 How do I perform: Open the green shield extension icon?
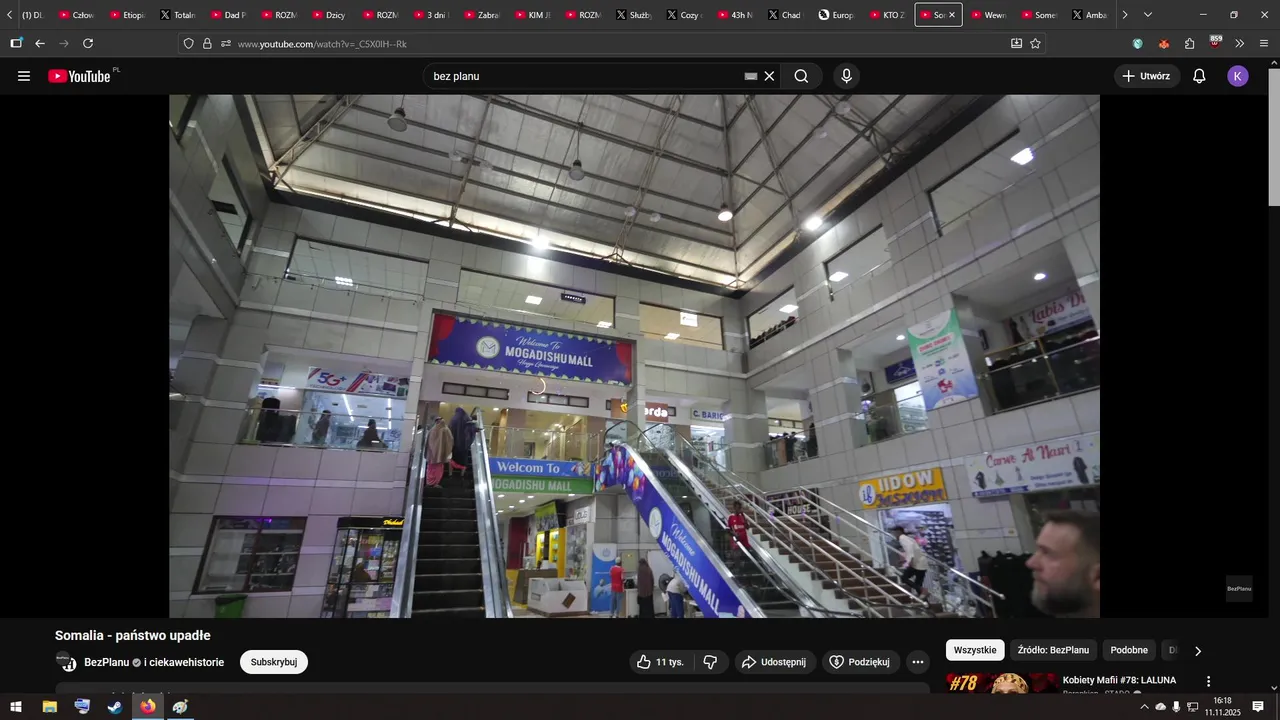click(x=1137, y=44)
